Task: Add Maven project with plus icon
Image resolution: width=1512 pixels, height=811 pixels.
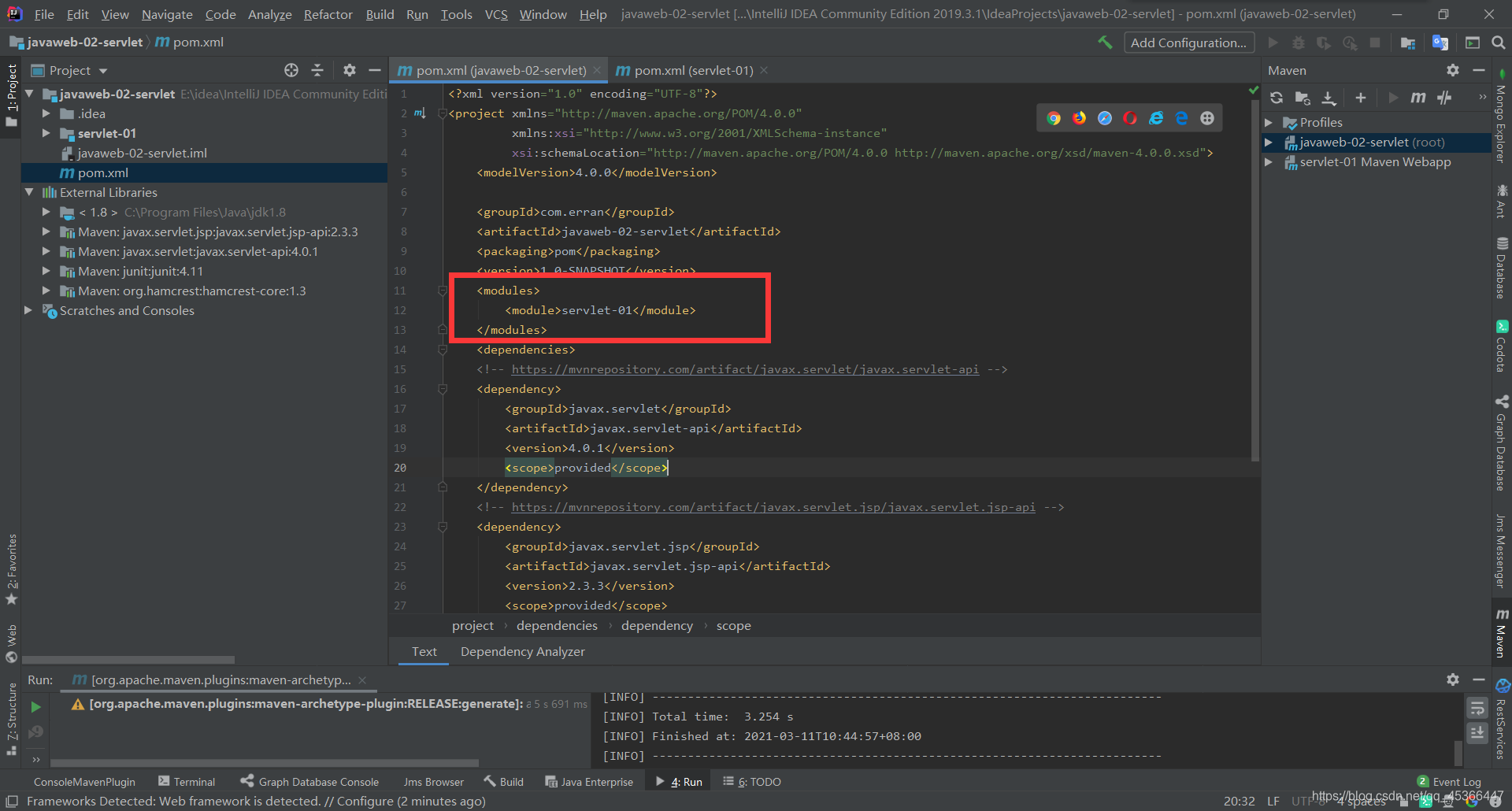Action: pyautogui.click(x=1360, y=98)
